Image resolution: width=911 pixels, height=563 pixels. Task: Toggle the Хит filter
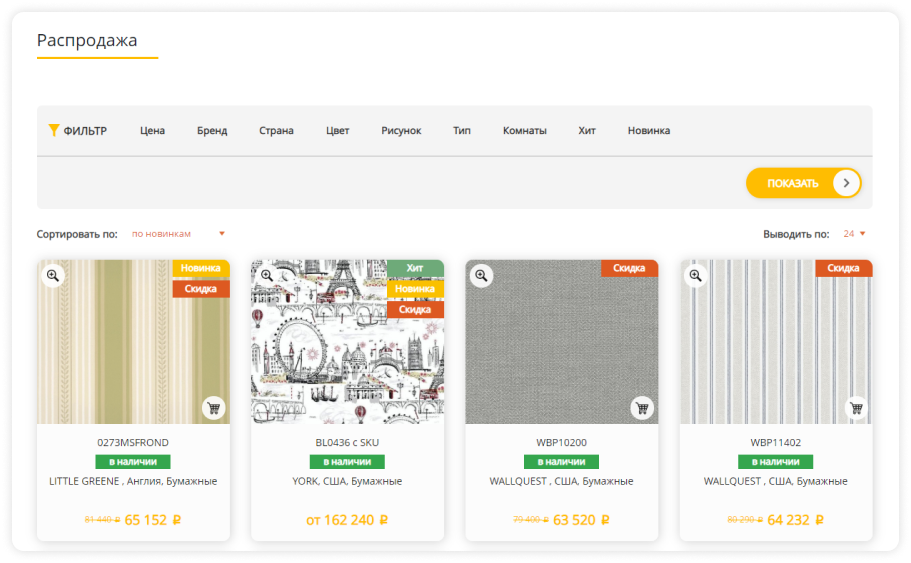587,131
